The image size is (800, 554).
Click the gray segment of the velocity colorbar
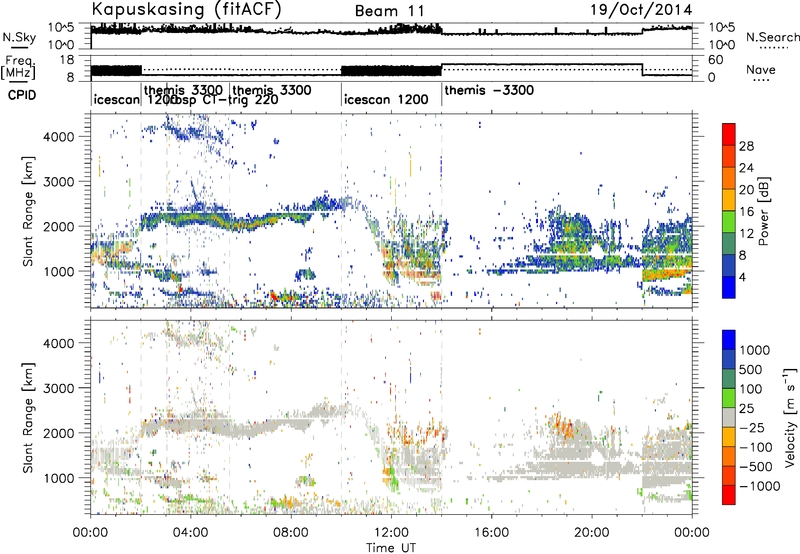(729, 417)
